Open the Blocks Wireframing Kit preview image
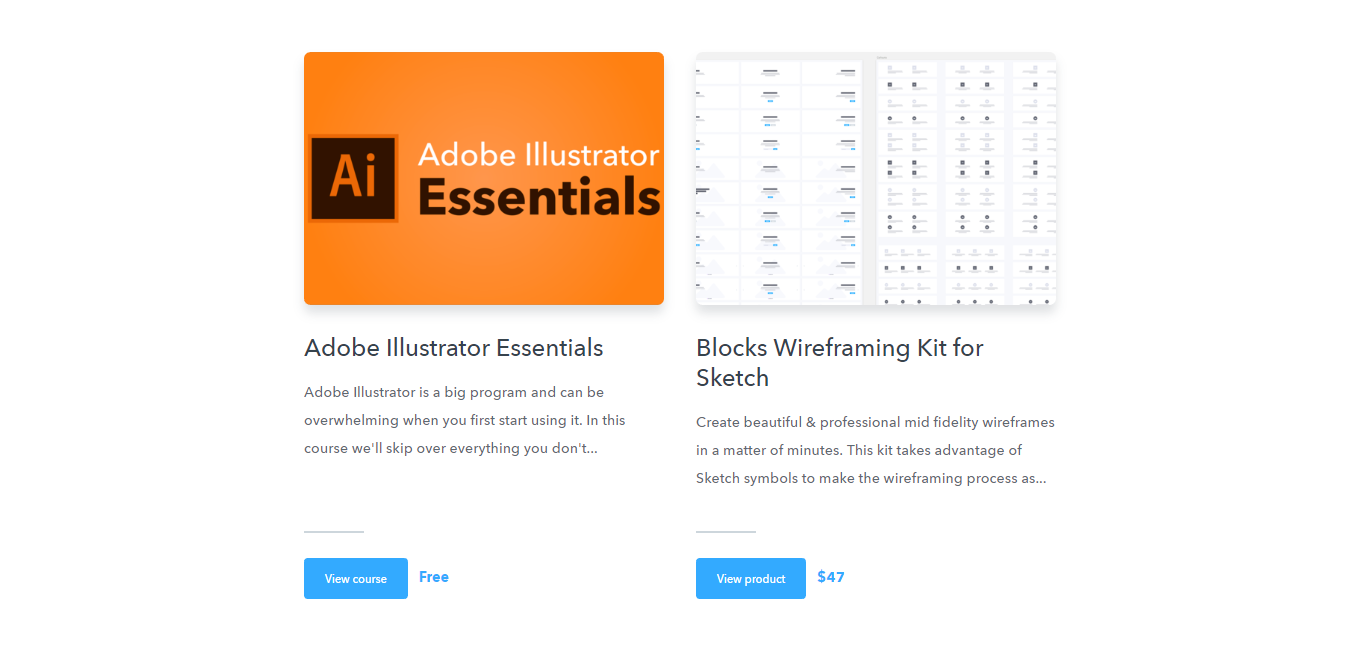The width and height of the screenshot is (1360, 664). [876, 178]
